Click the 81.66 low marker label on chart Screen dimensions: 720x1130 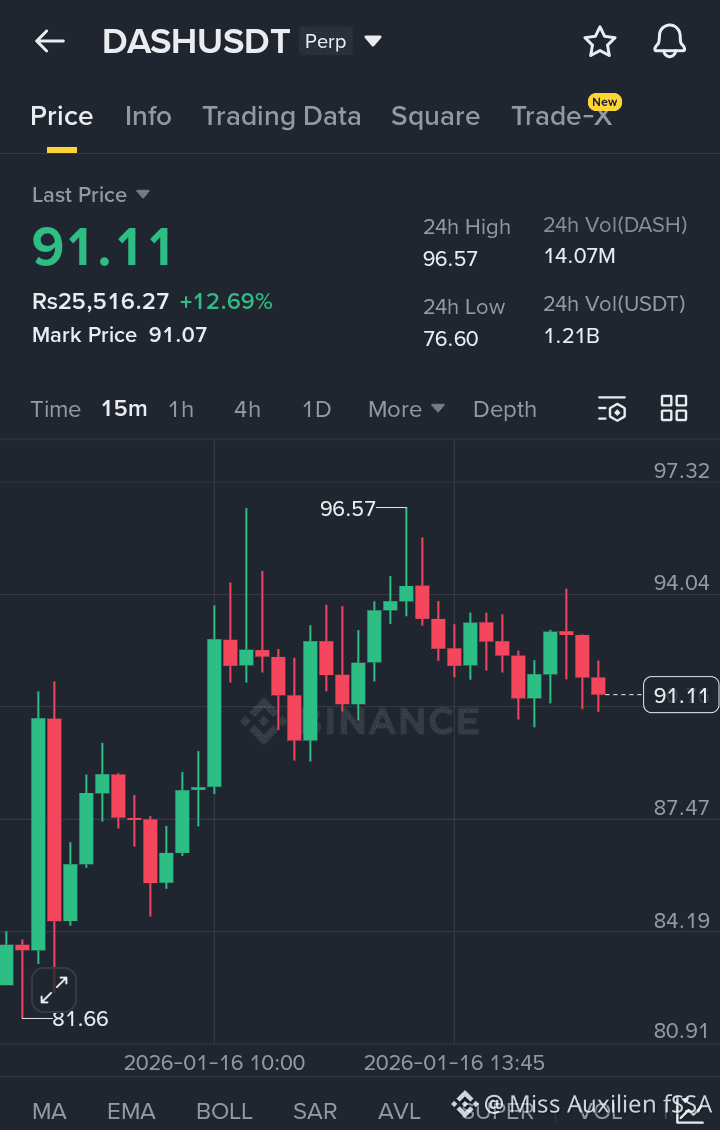[80, 1018]
